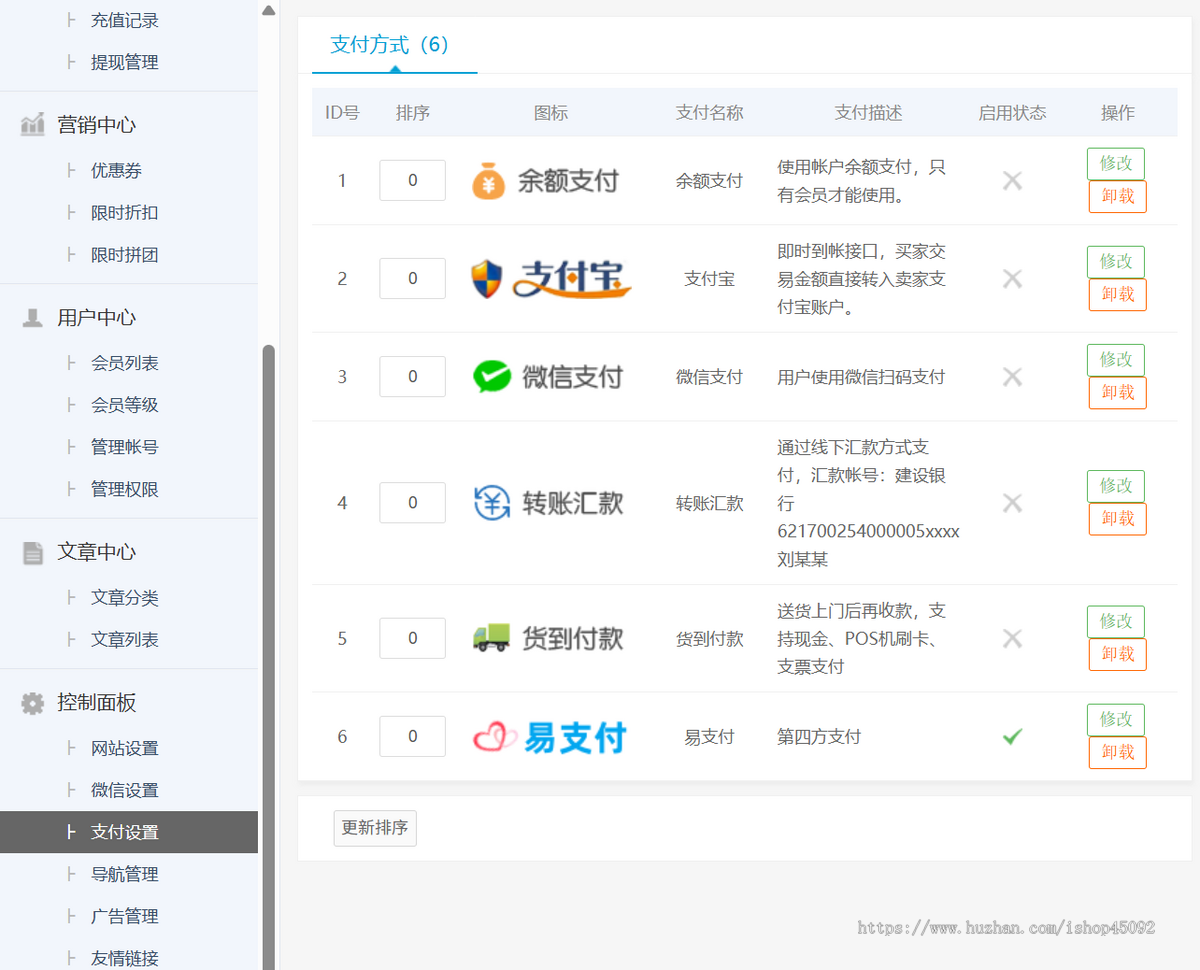Click 卸载 button for 微信支付
1200x970 pixels.
(1118, 393)
